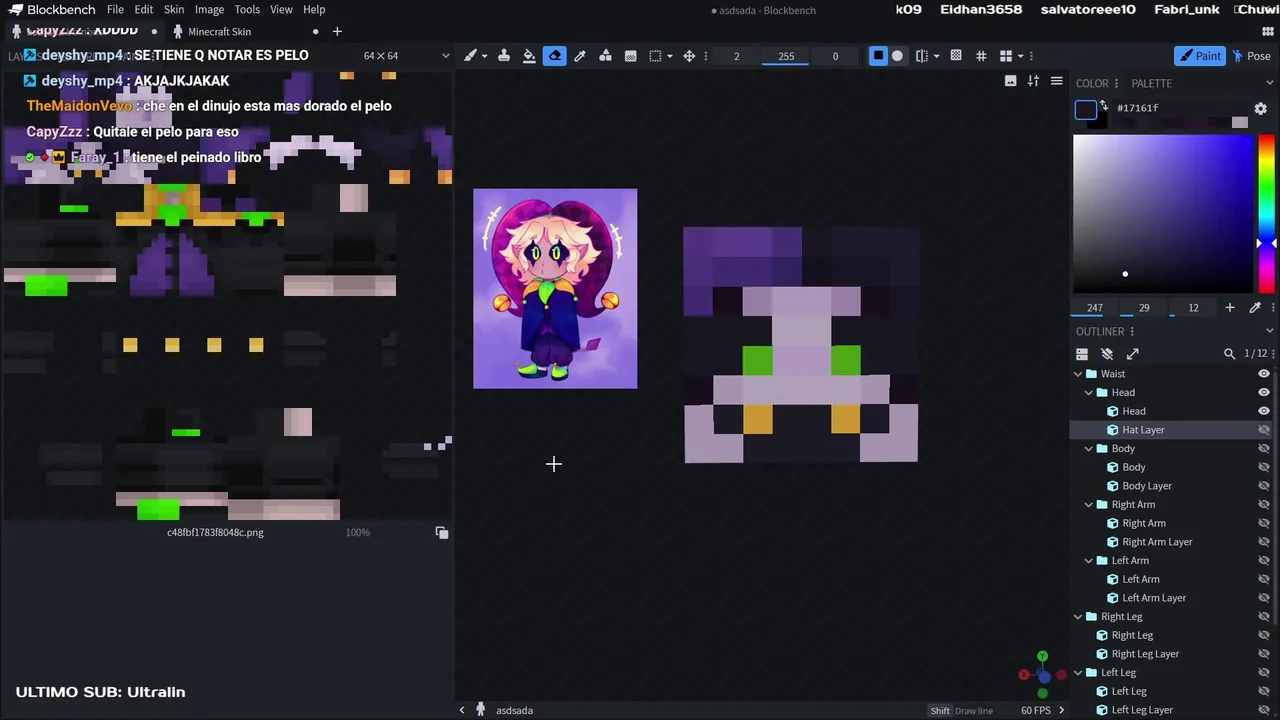The height and width of the screenshot is (720, 1280).
Task: Open the Skin menu
Action: coord(174,10)
